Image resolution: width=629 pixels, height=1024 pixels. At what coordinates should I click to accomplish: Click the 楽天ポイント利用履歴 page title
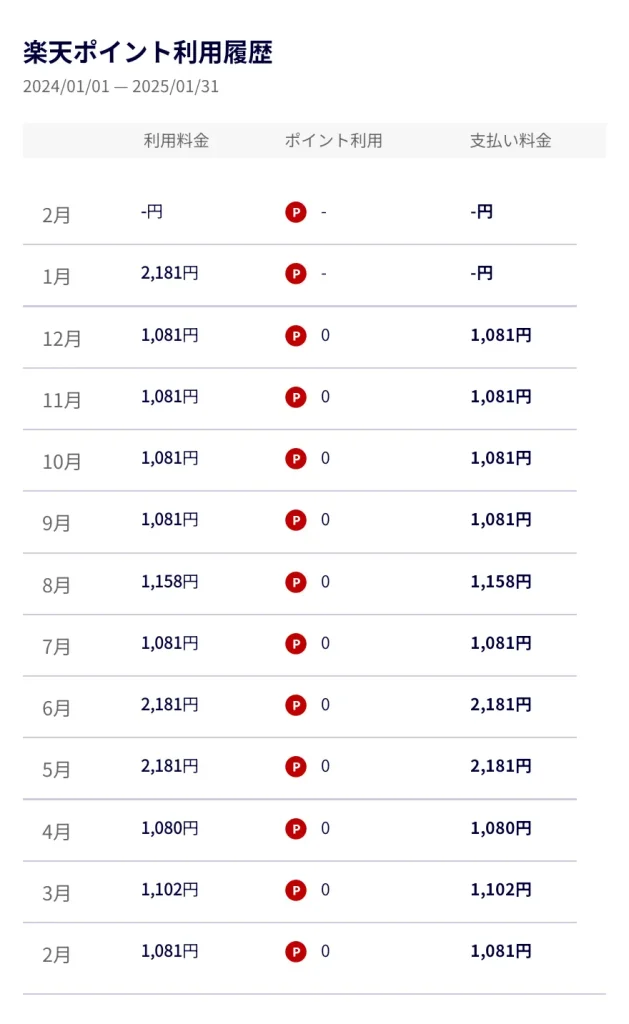[x=148, y=52]
